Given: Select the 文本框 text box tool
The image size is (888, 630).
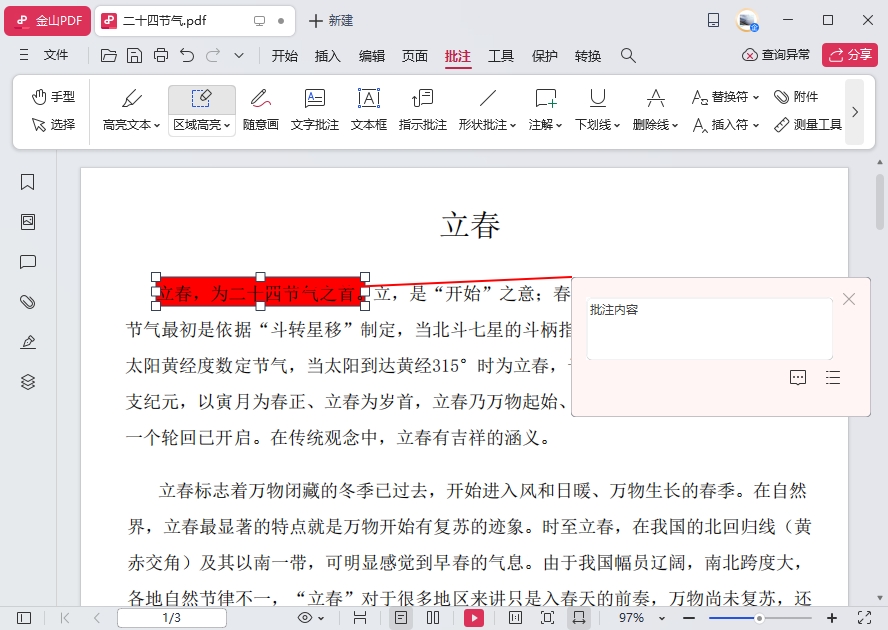Looking at the screenshot, I should 368,109.
